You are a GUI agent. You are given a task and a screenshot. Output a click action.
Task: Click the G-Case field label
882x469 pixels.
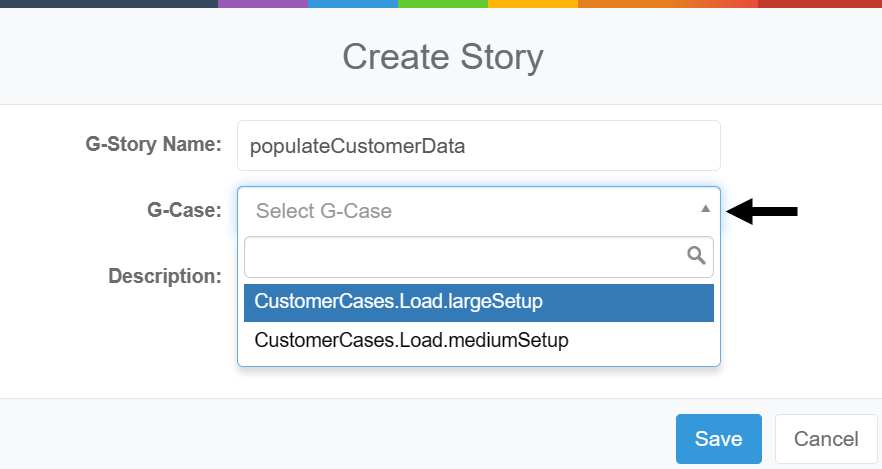click(182, 210)
